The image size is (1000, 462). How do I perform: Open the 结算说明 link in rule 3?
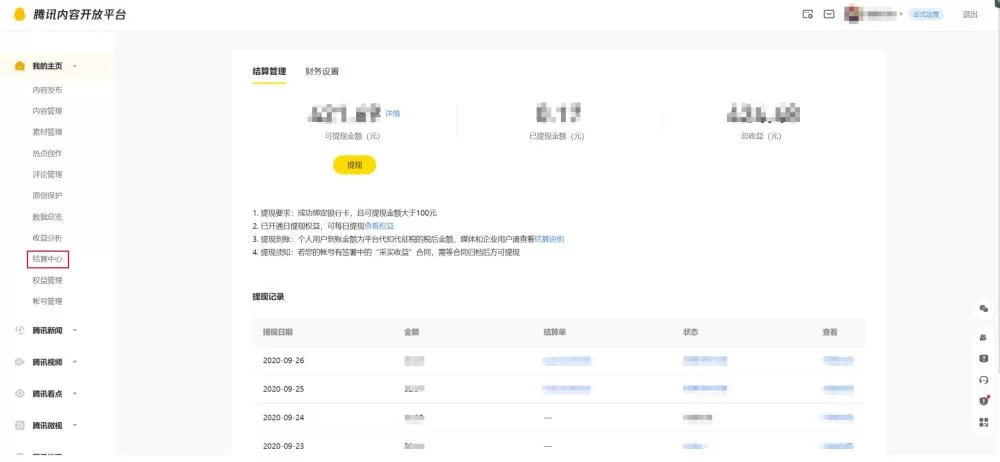(x=549, y=239)
